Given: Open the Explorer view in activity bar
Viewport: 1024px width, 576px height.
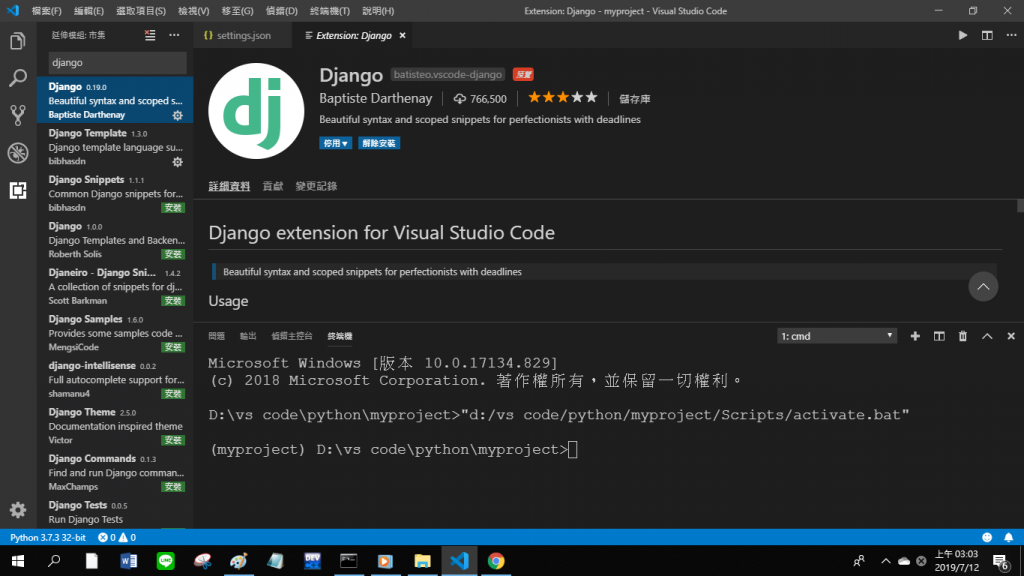Looking at the screenshot, I should (18, 41).
